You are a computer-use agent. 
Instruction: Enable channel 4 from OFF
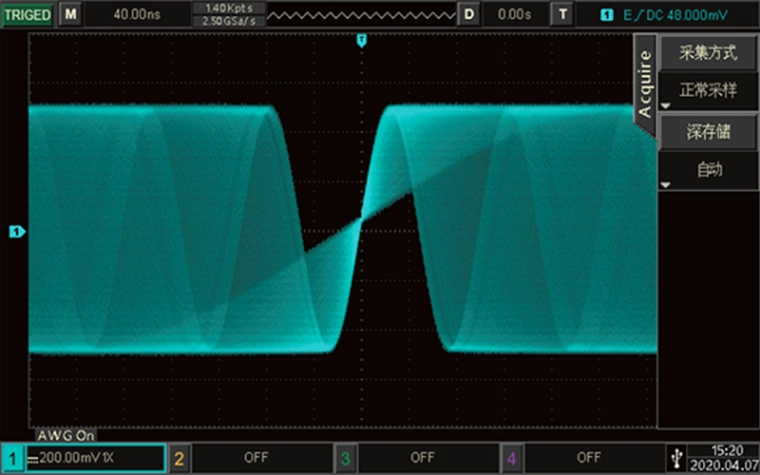click(588, 458)
